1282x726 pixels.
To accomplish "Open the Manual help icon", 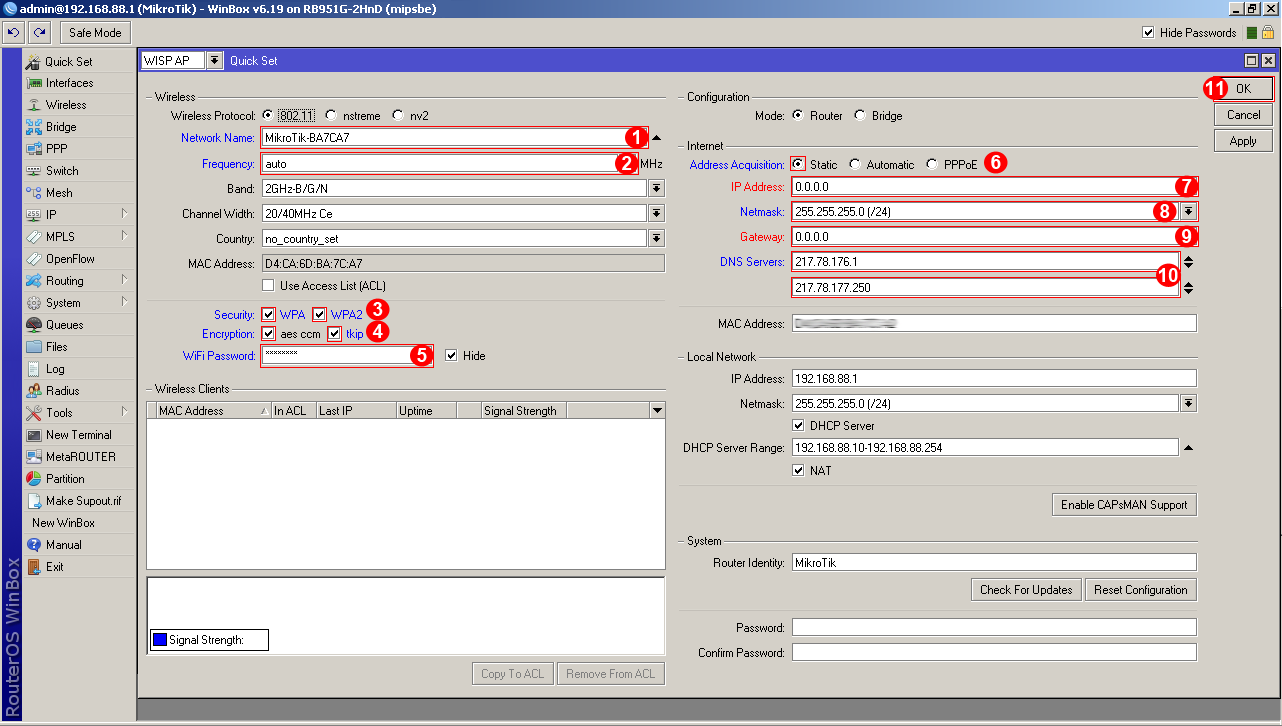I will click(34, 545).
